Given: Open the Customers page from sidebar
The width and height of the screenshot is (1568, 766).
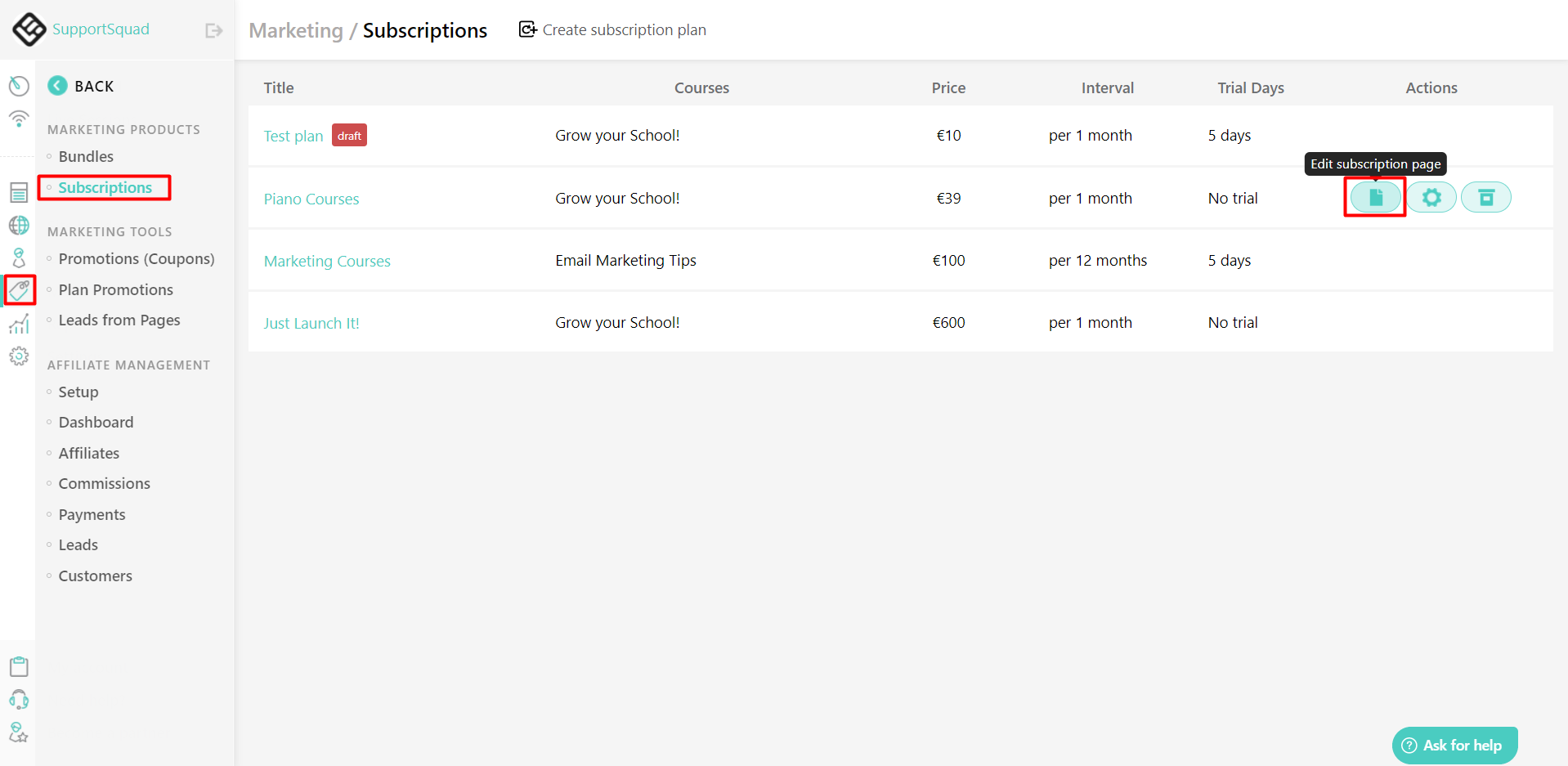Looking at the screenshot, I should click(x=95, y=576).
